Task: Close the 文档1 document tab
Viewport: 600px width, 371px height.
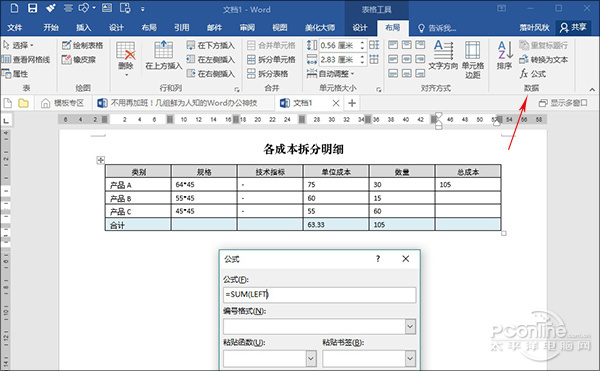Action: pos(336,103)
